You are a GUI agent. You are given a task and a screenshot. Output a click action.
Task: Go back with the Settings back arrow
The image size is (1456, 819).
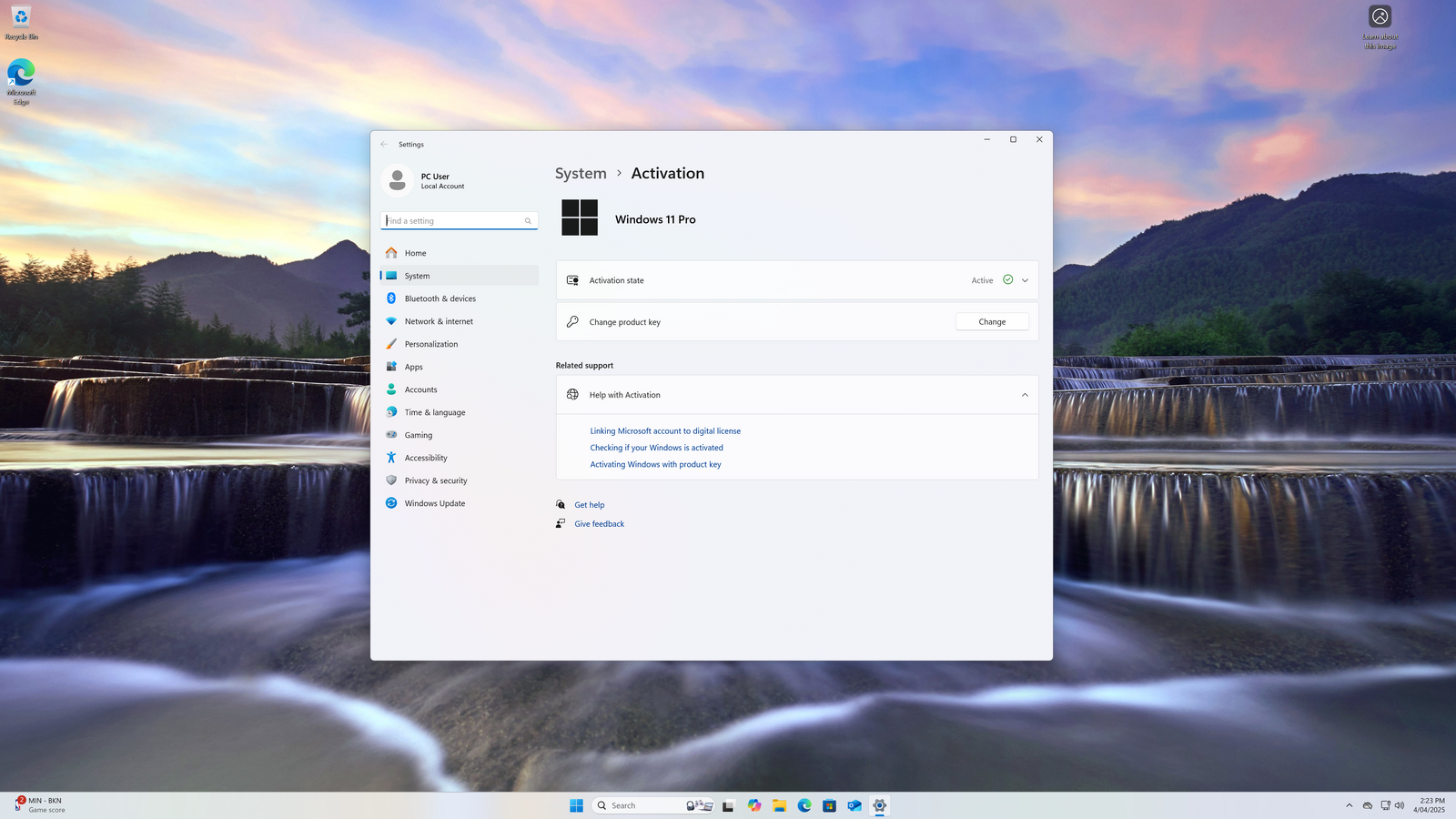[x=384, y=144]
